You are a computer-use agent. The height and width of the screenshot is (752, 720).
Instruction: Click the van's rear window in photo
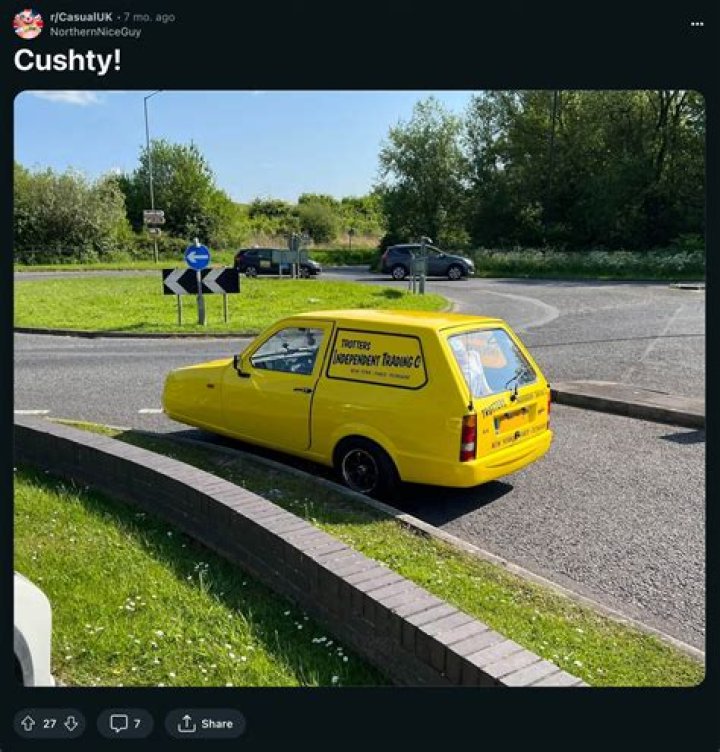click(490, 362)
